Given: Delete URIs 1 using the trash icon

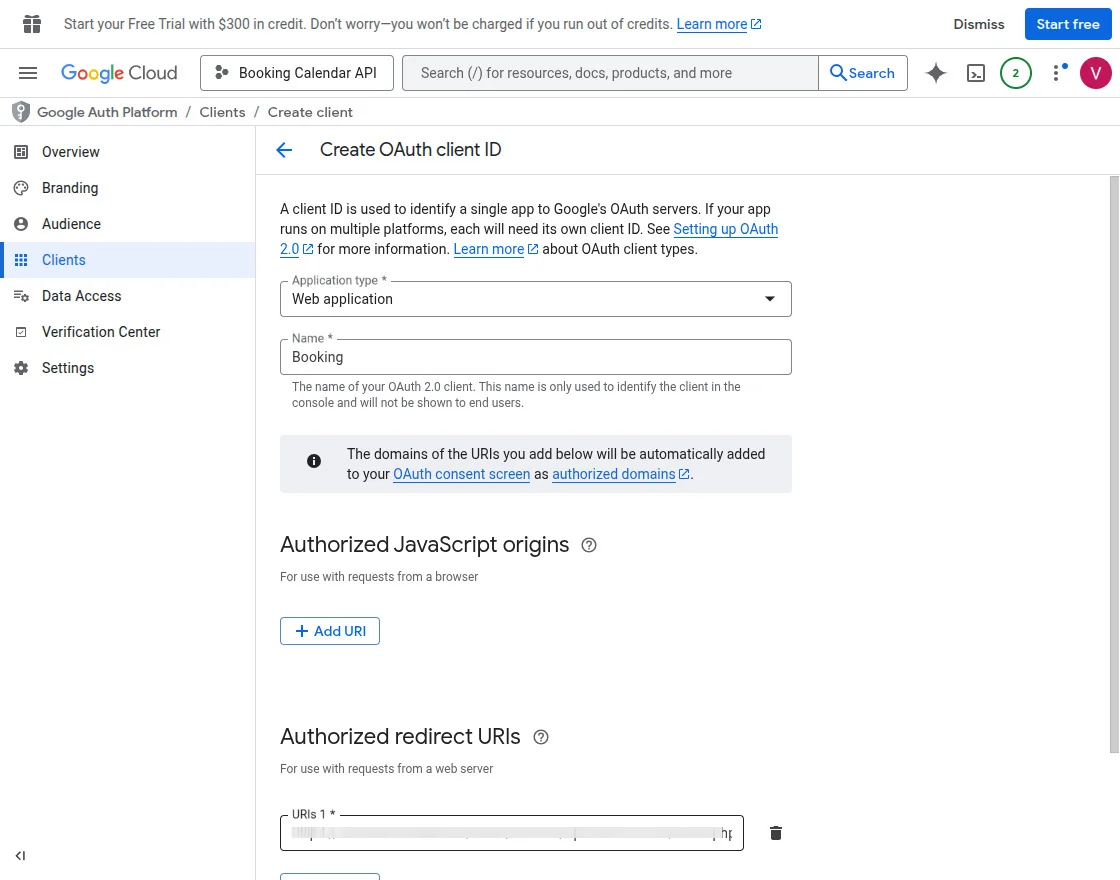Looking at the screenshot, I should (776, 832).
